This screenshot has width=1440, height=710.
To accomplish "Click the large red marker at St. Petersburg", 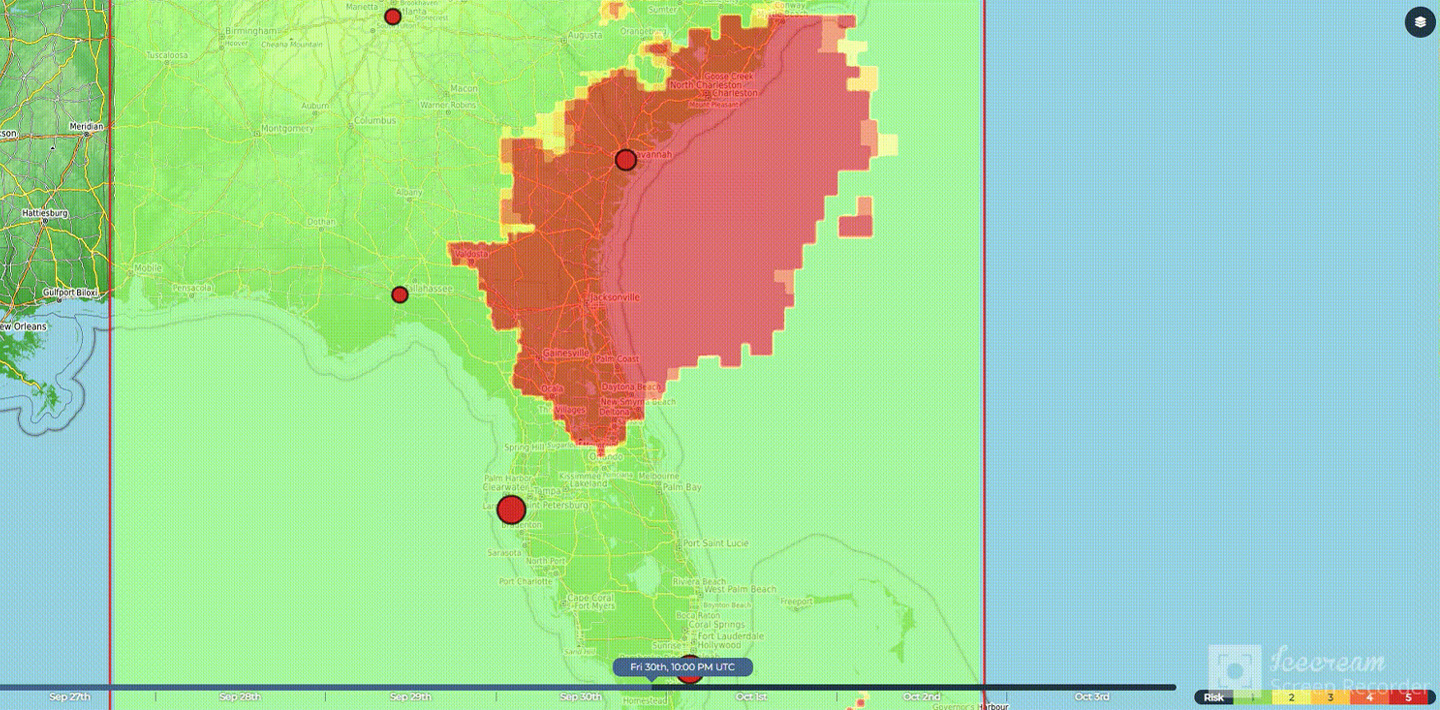I will [x=511, y=510].
